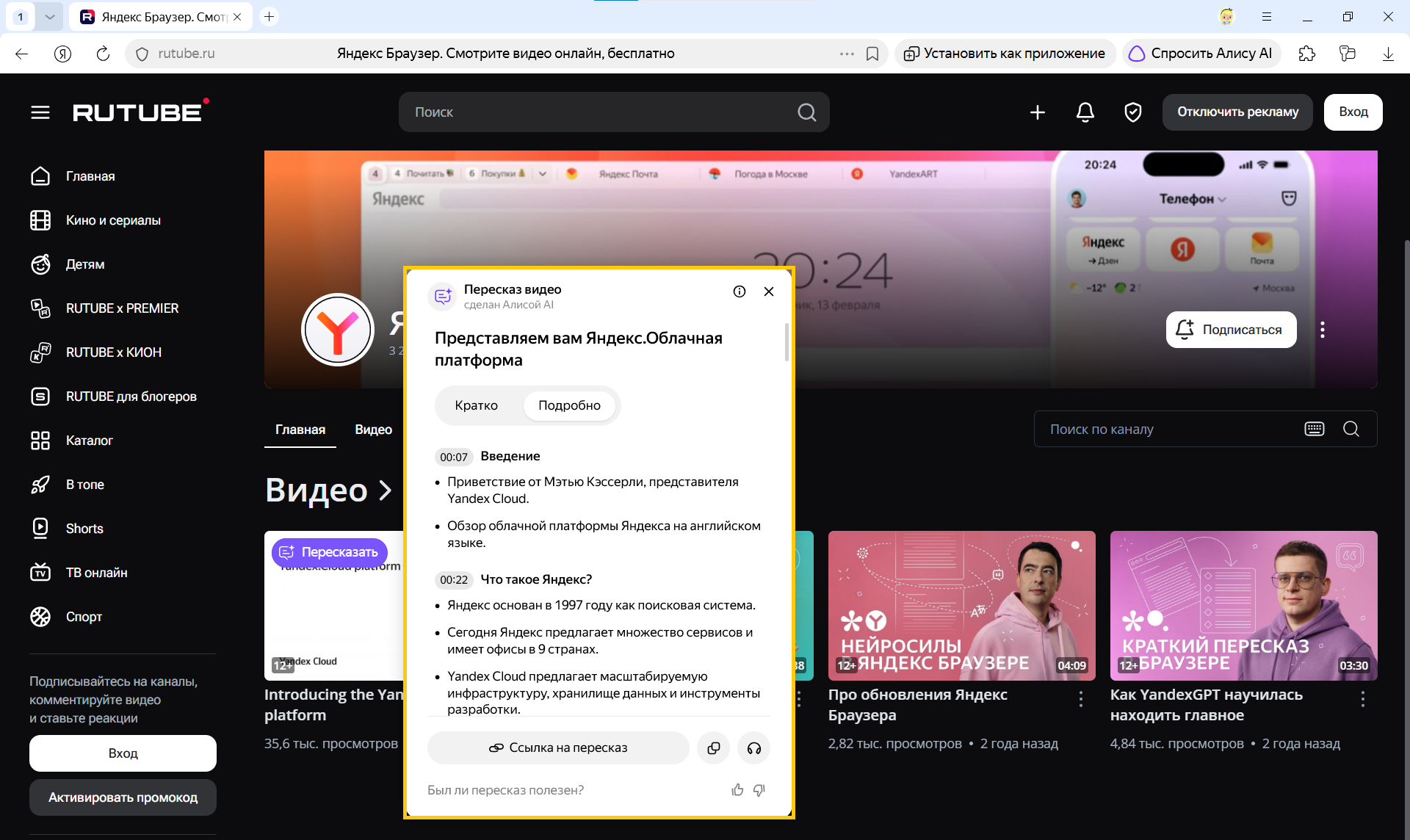Switch retelling to Кратко mode
This screenshot has height=840, width=1410.
(476, 405)
